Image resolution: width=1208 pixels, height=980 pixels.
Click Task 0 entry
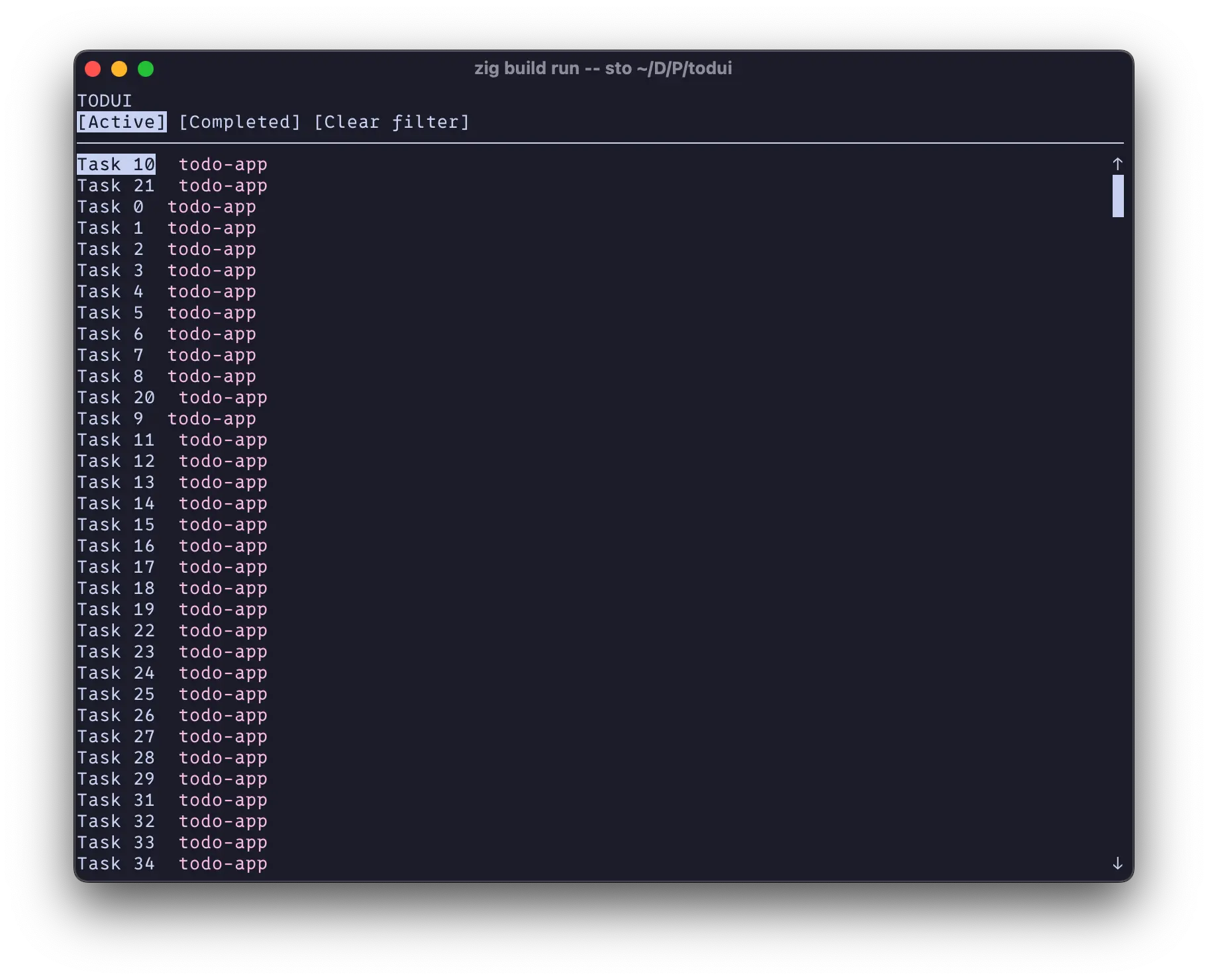click(111, 207)
